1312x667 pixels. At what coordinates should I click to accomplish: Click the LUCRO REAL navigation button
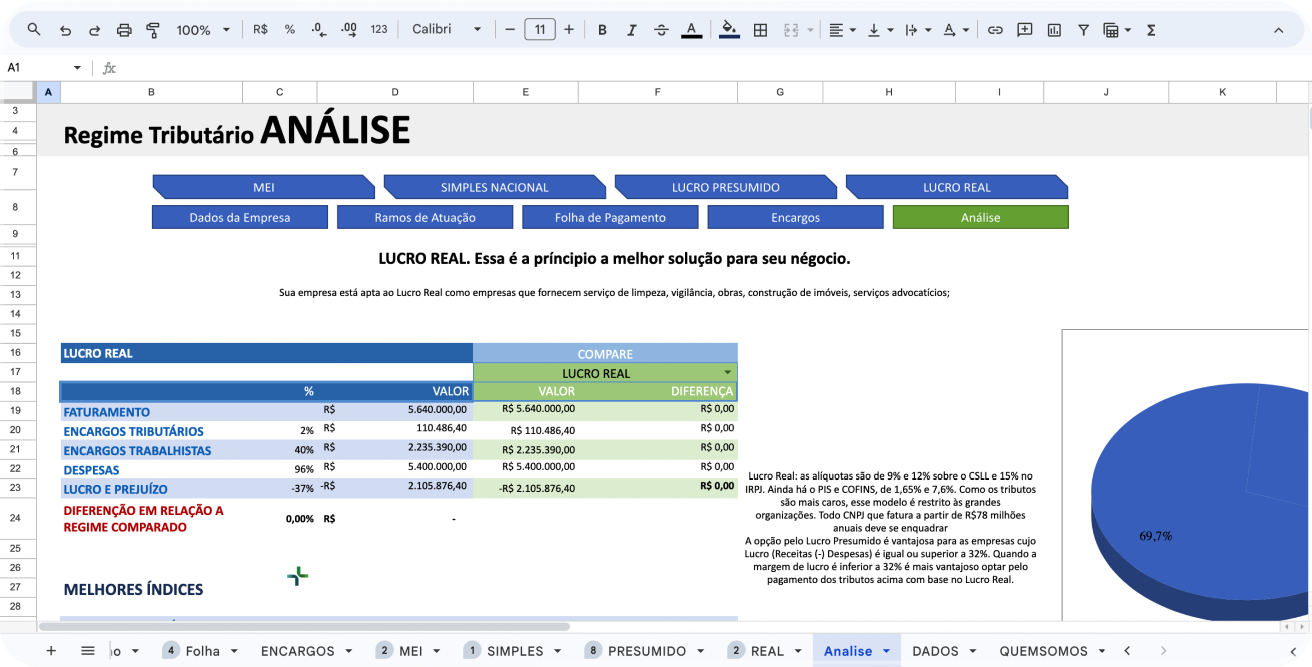pos(957,187)
